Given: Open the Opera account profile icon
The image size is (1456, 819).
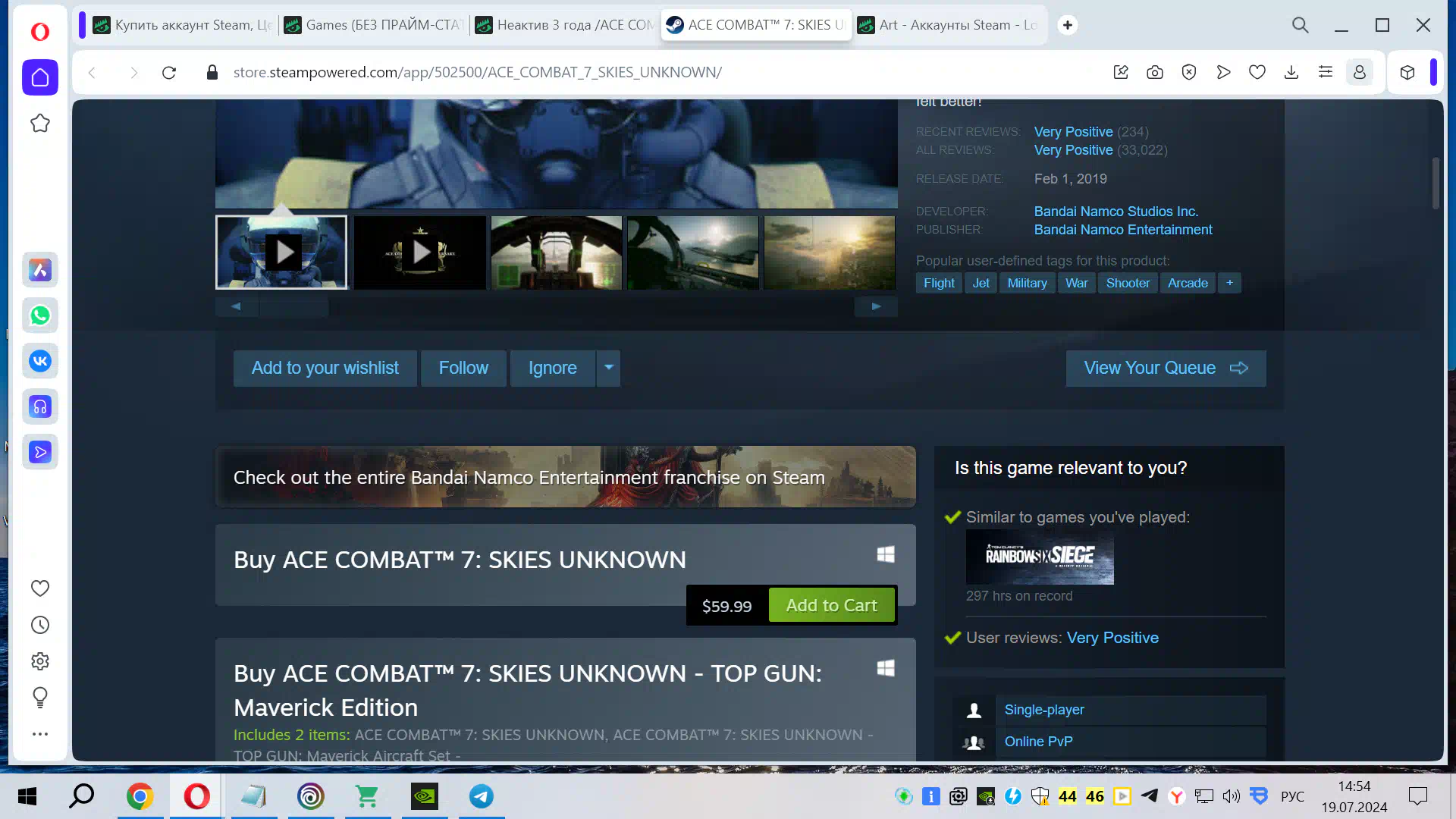Looking at the screenshot, I should (x=1360, y=72).
